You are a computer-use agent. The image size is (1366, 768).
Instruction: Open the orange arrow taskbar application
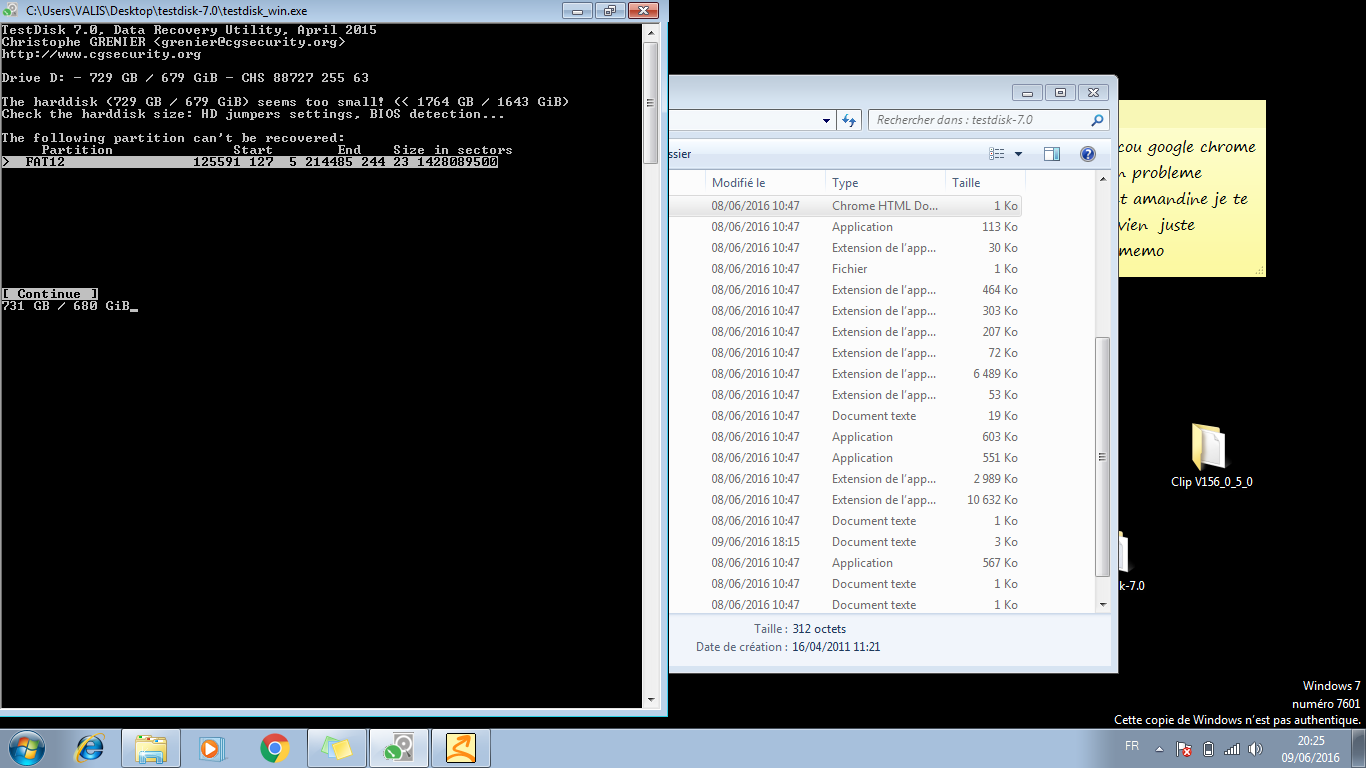pyautogui.click(x=461, y=747)
